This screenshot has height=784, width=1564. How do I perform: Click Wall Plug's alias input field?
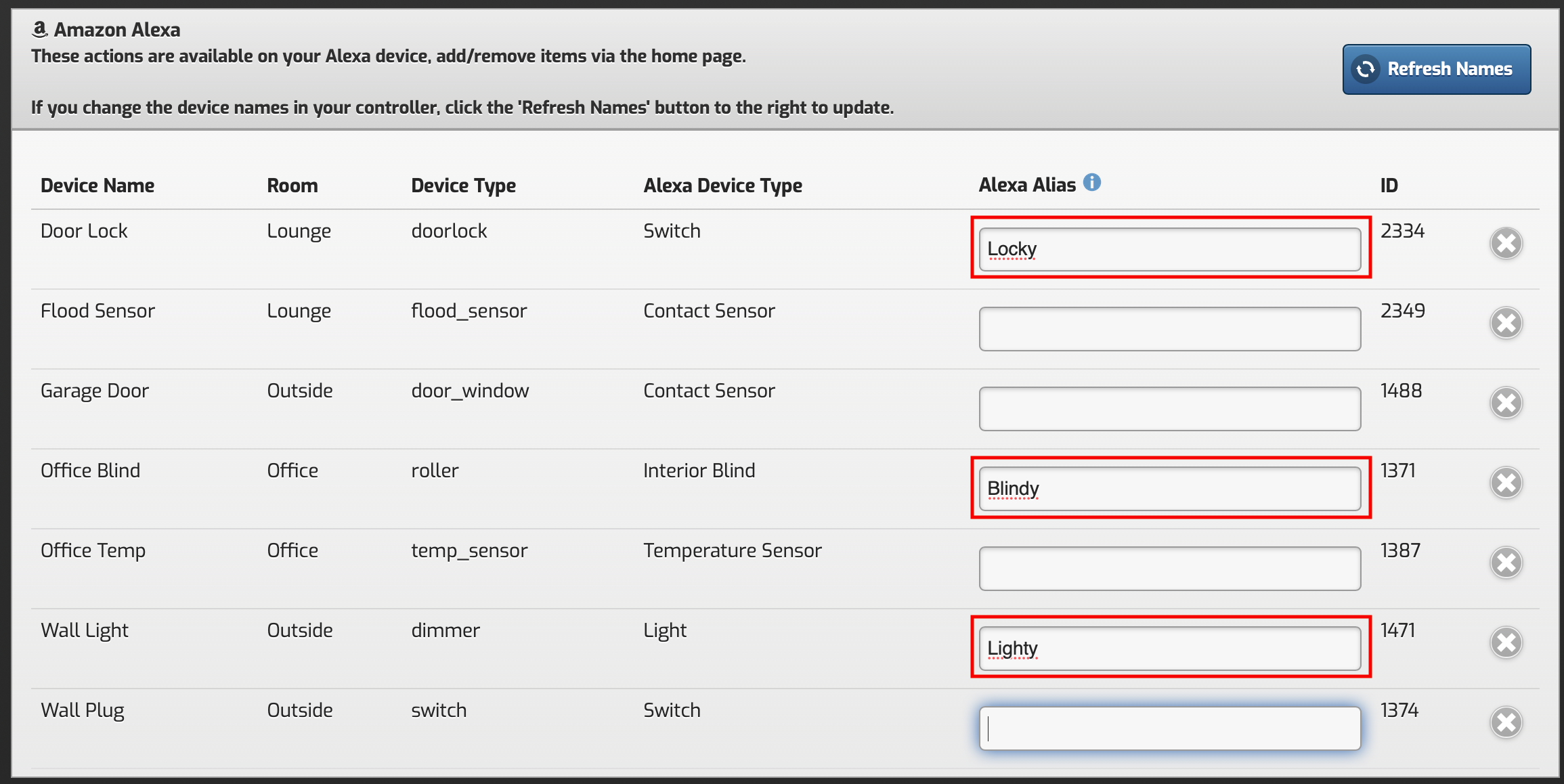pyautogui.click(x=1169, y=728)
